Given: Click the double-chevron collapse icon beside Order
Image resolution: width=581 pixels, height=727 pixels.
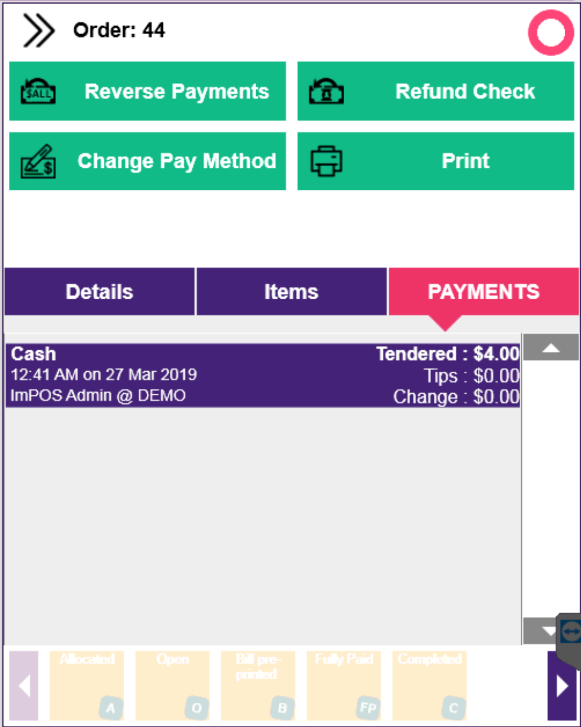Looking at the screenshot, I should [x=39, y=31].
